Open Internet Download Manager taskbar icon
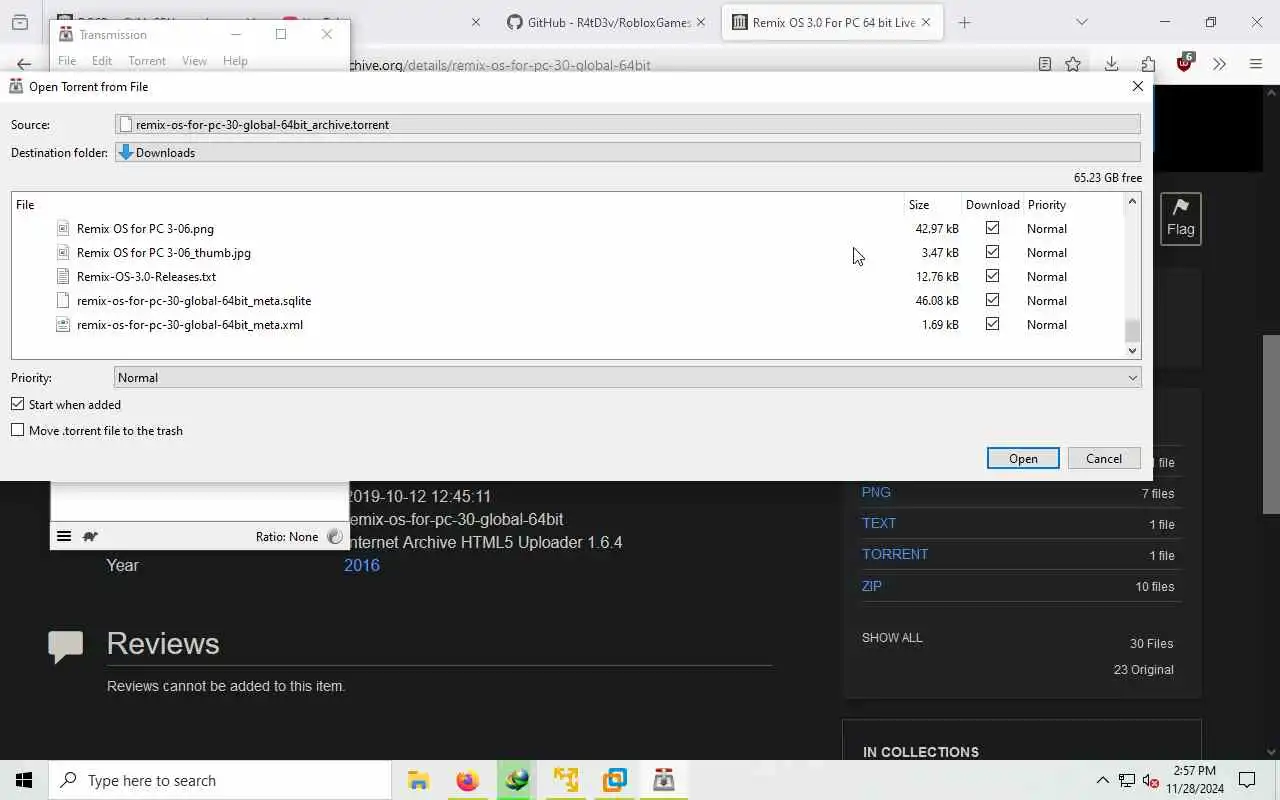 click(516, 780)
